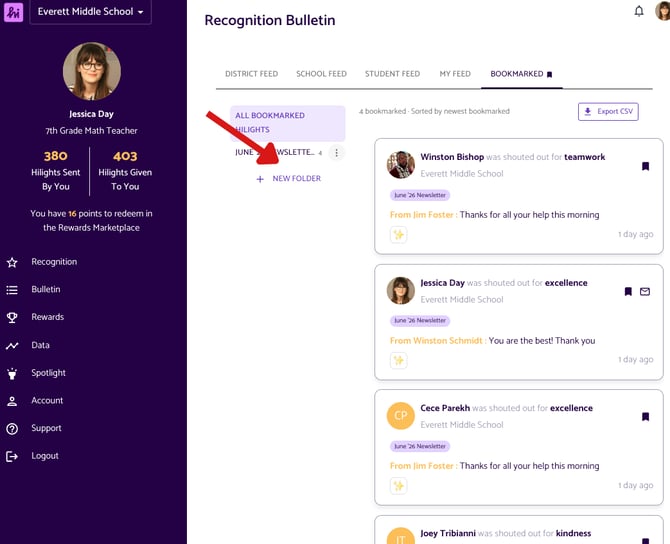The height and width of the screenshot is (544, 670).
Task: Open the profile avatar menu at top right
Action: pyautogui.click(x=663, y=10)
